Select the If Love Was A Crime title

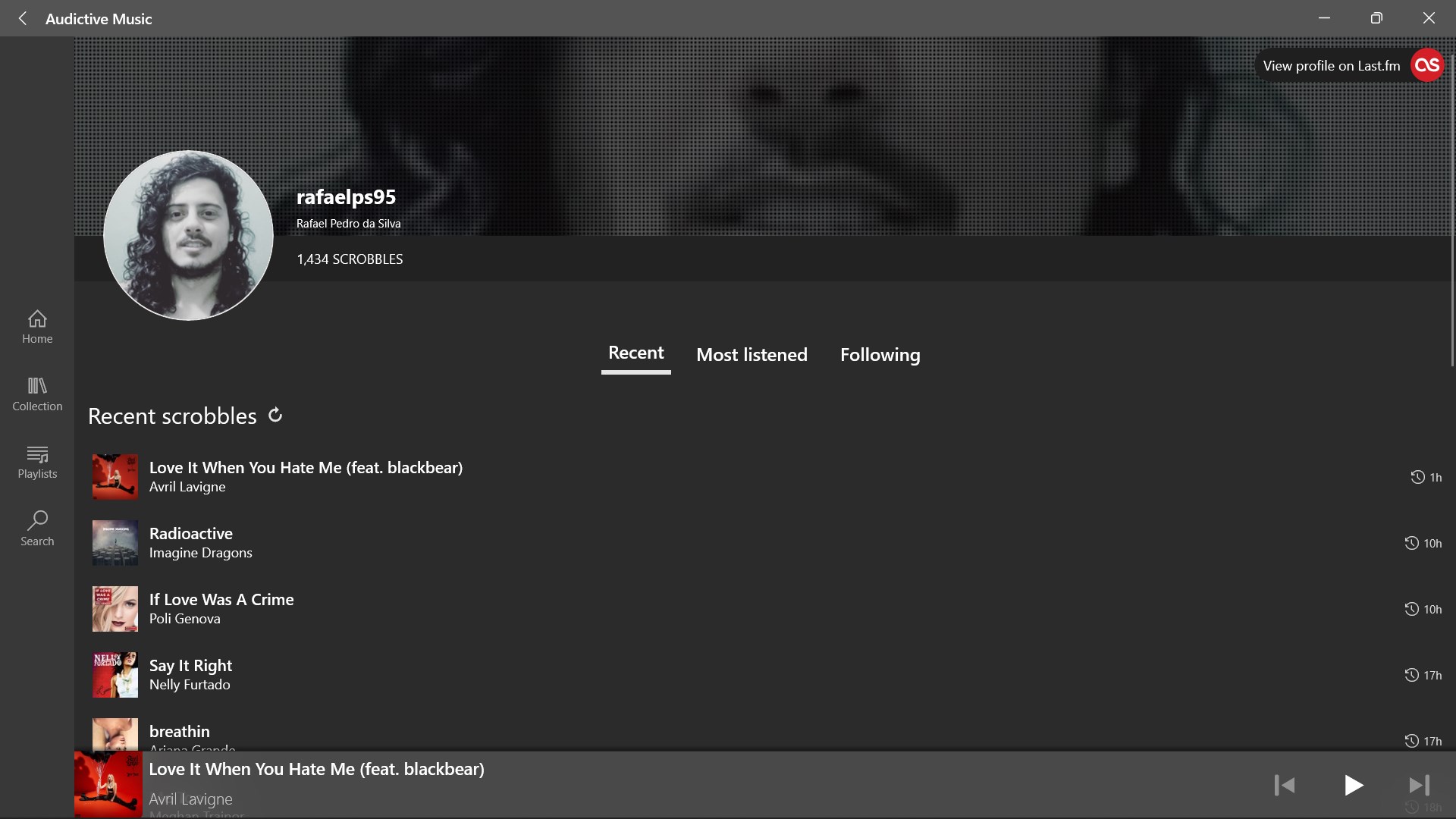pos(221,599)
